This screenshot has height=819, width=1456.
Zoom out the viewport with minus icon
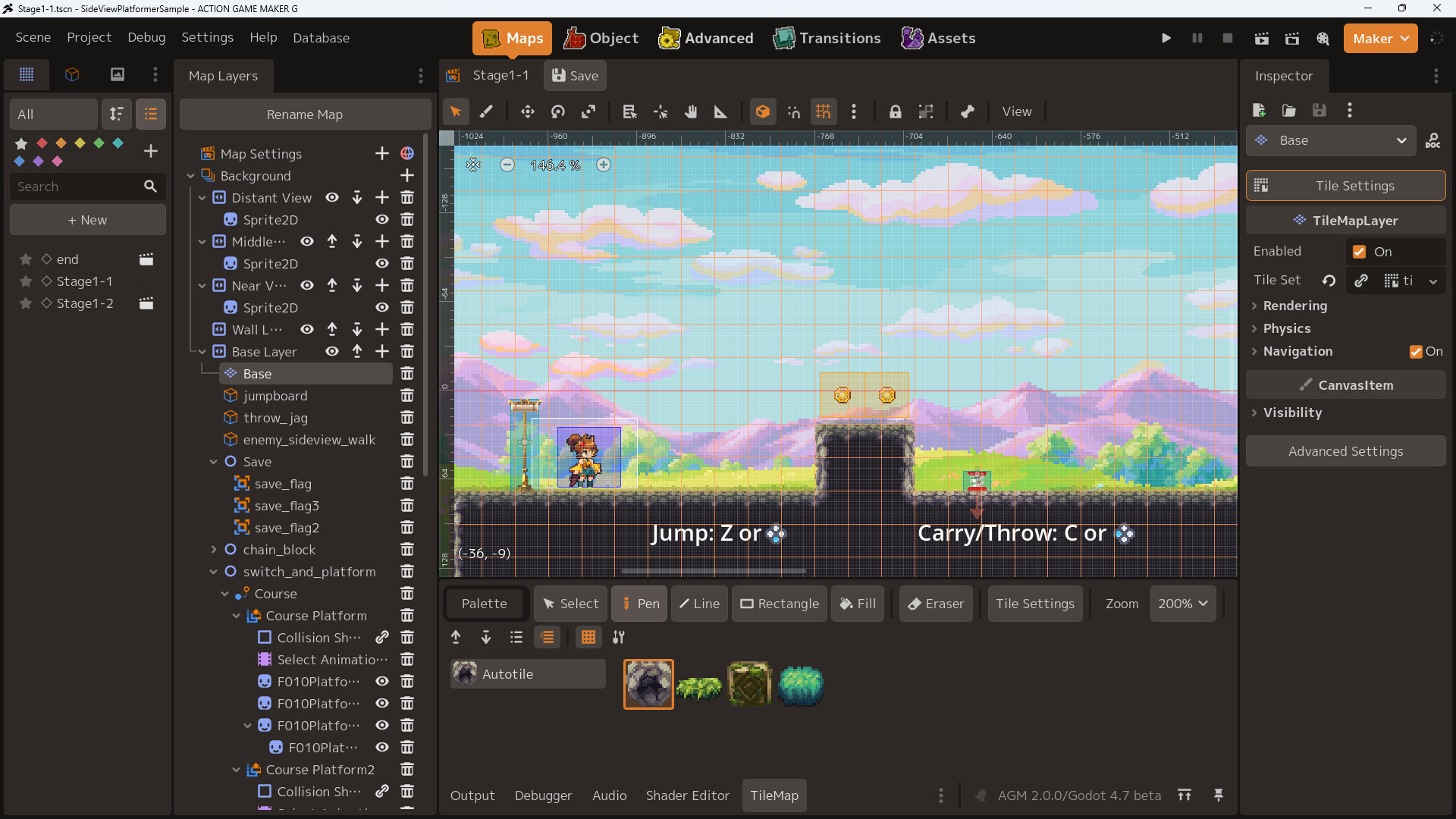(507, 165)
